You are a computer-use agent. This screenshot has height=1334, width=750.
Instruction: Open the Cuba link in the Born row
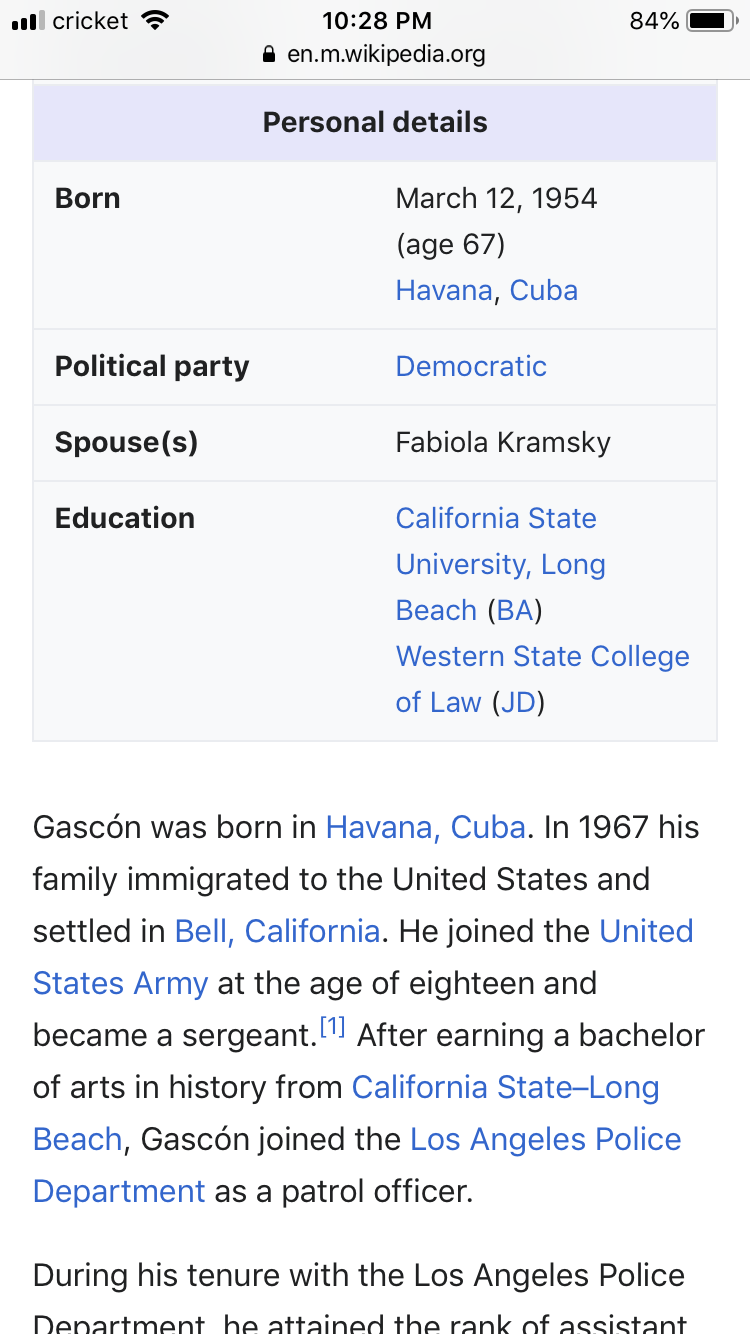pyautogui.click(x=544, y=290)
